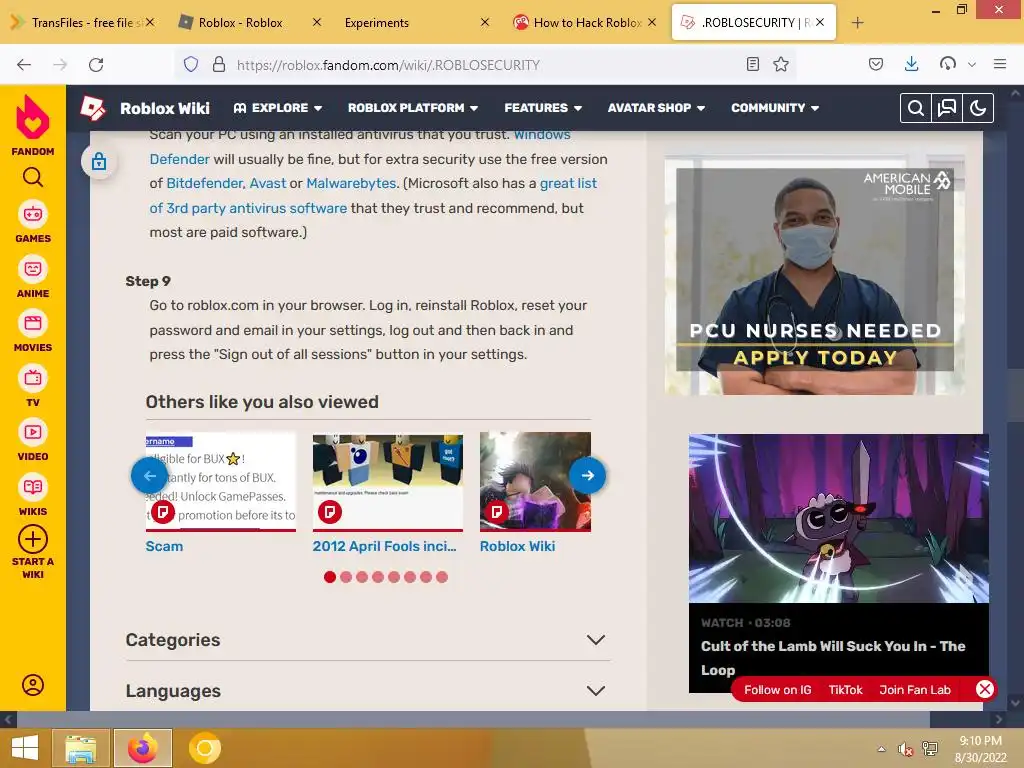Go to next carousel items
Image resolution: width=1024 pixels, height=768 pixels.
tap(587, 475)
